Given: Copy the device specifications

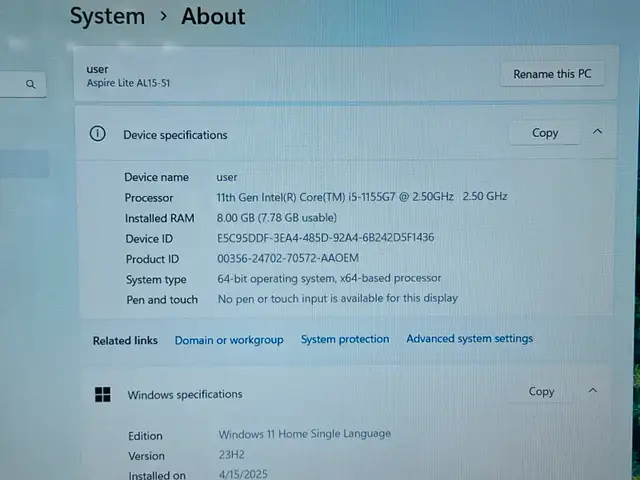Looking at the screenshot, I should point(545,133).
